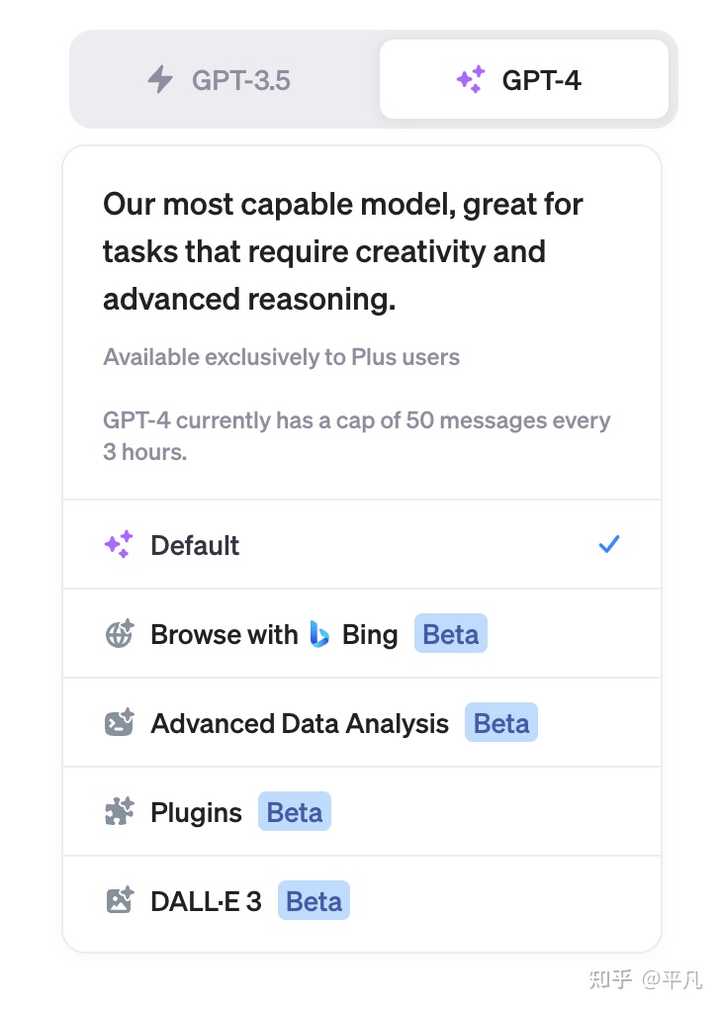Select the DALL·E 3 mode
This screenshot has height=1009, width=720.
coord(206,901)
